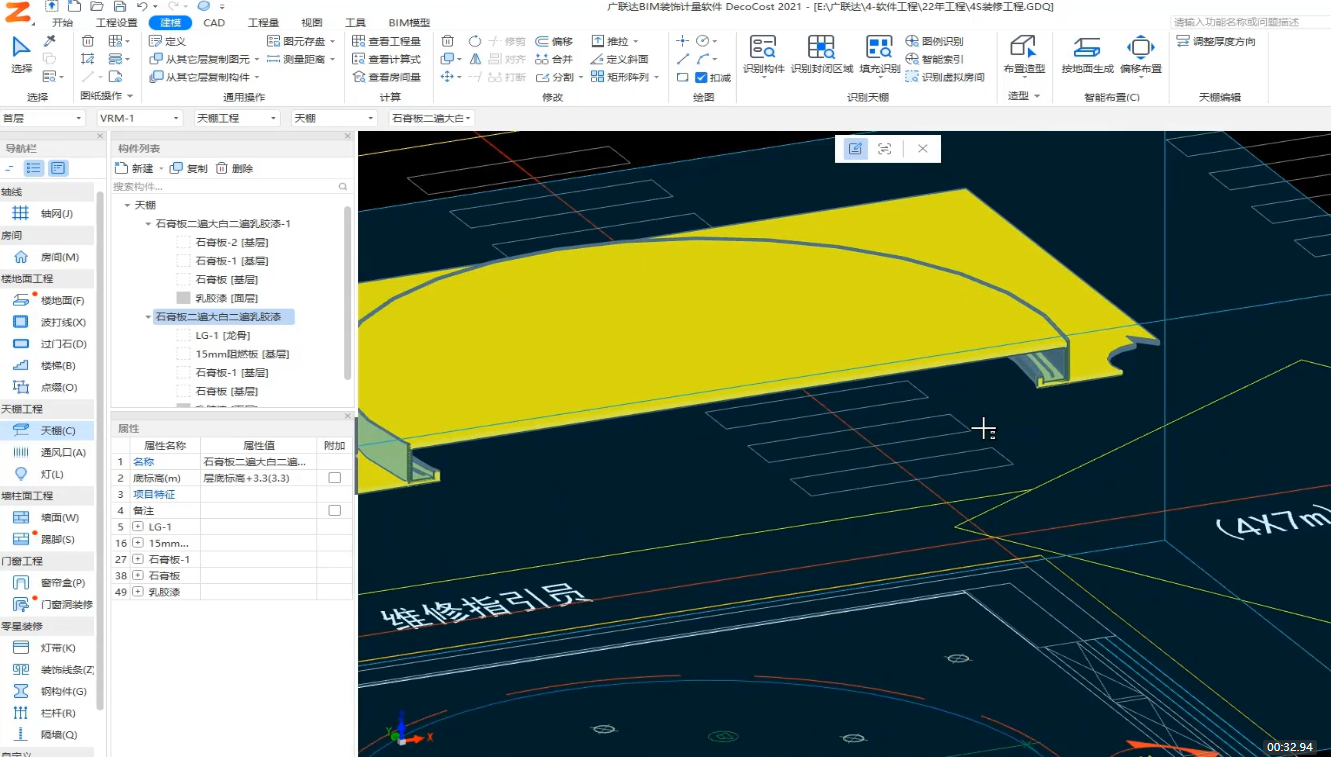Toggle the 扣减 checkbox in drawing group
This screenshot has width=1331, height=757.
click(x=701, y=77)
